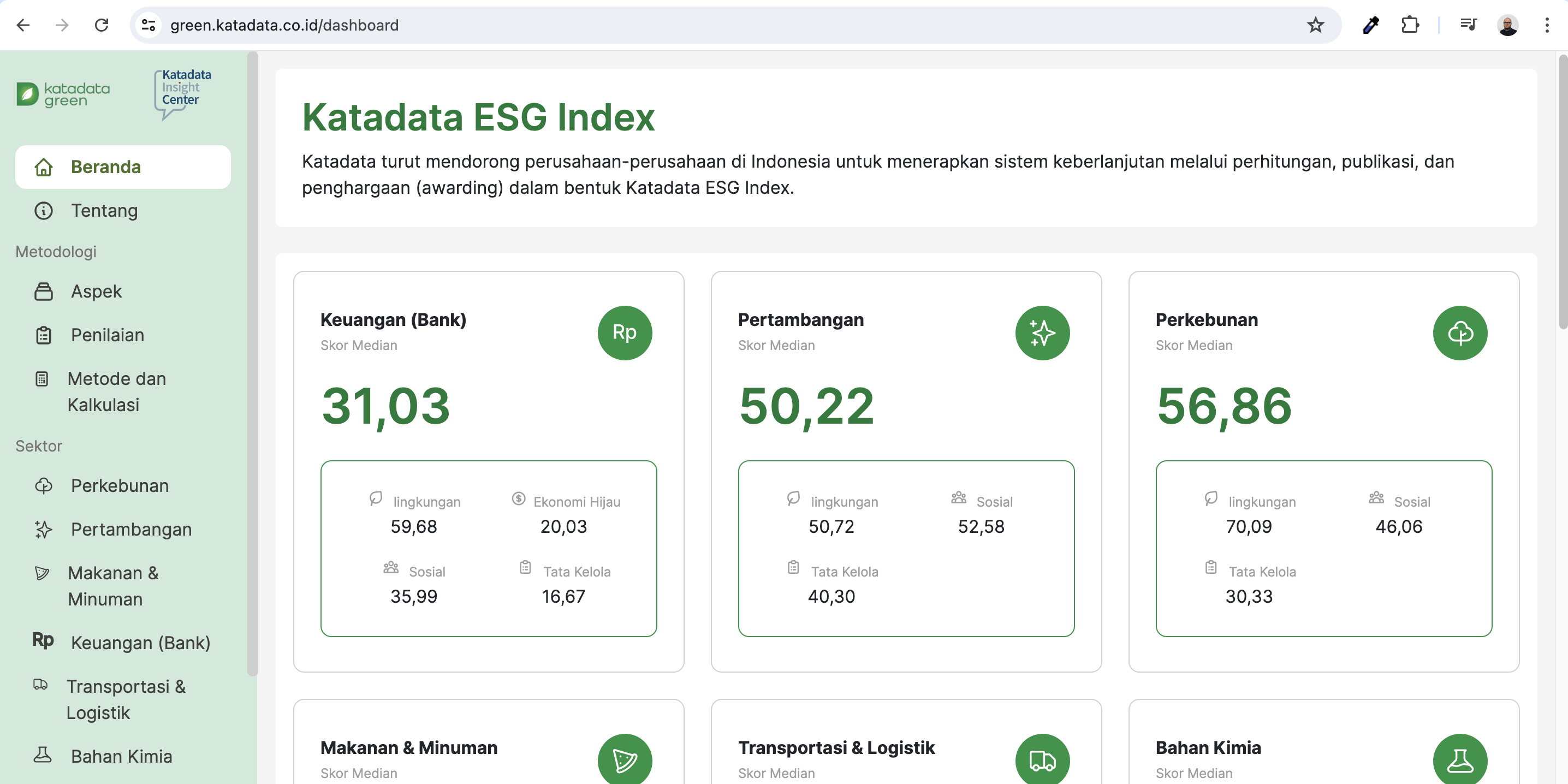Viewport: 1568px width, 784px height.
Task: Select Transportasi & Logistik in the sidebar
Action: (123, 699)
